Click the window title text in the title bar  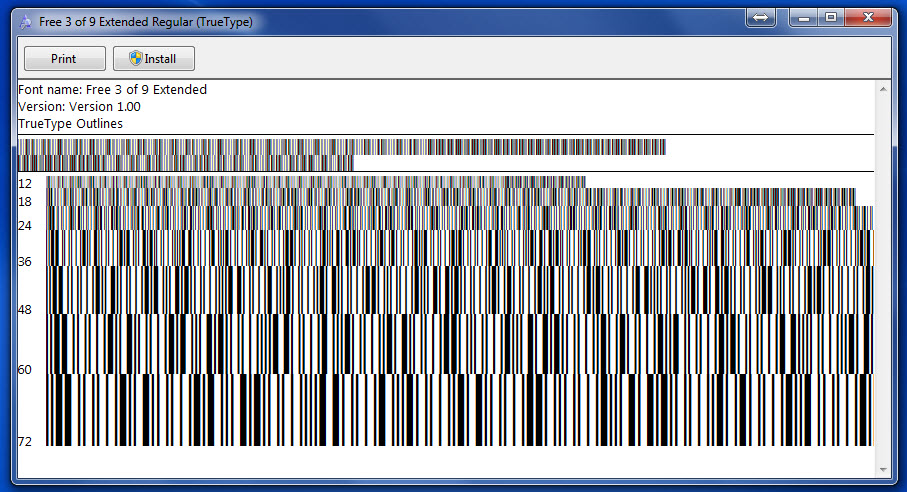146,21
